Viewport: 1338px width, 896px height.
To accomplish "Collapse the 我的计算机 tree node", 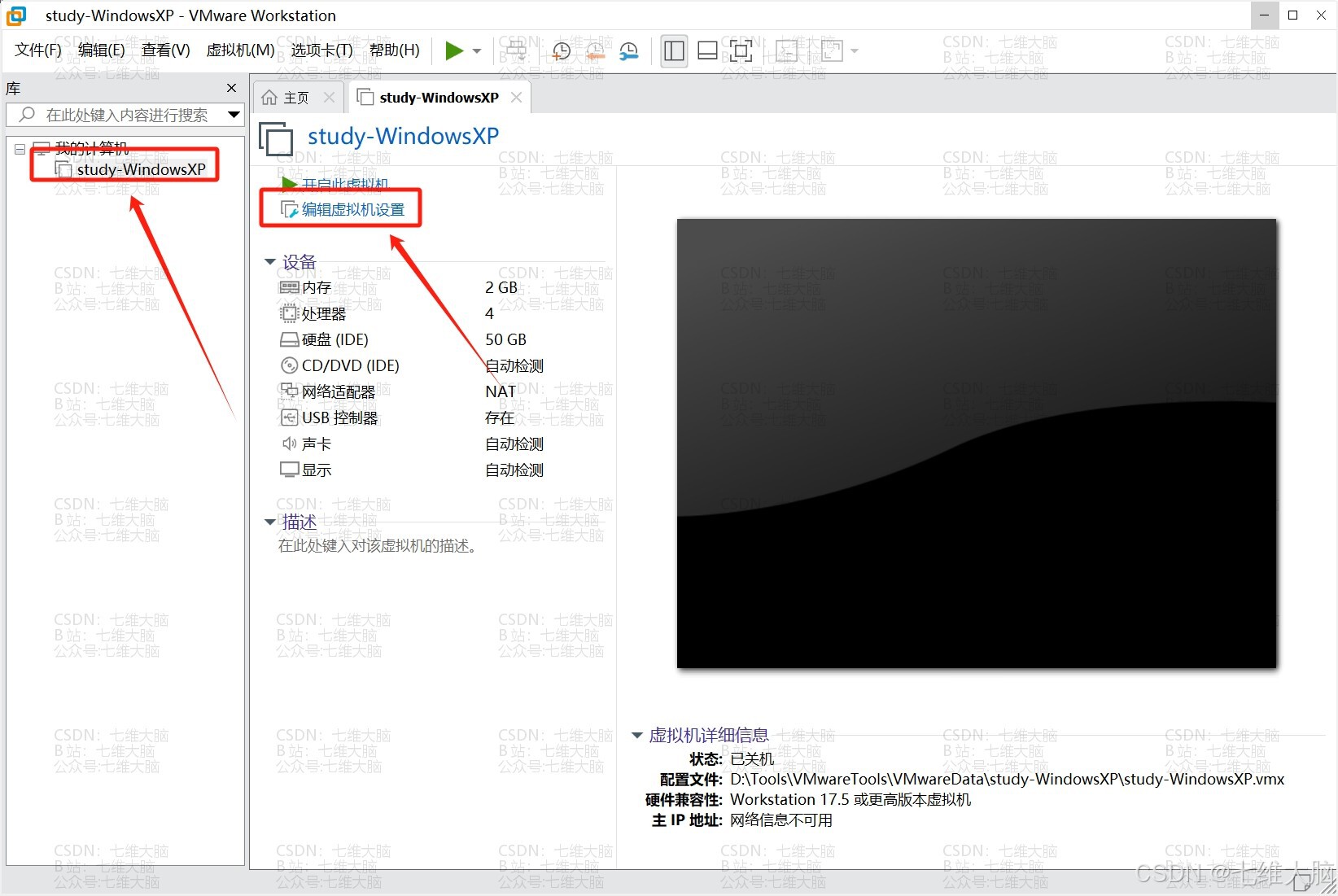I will (x=20, y=149).
